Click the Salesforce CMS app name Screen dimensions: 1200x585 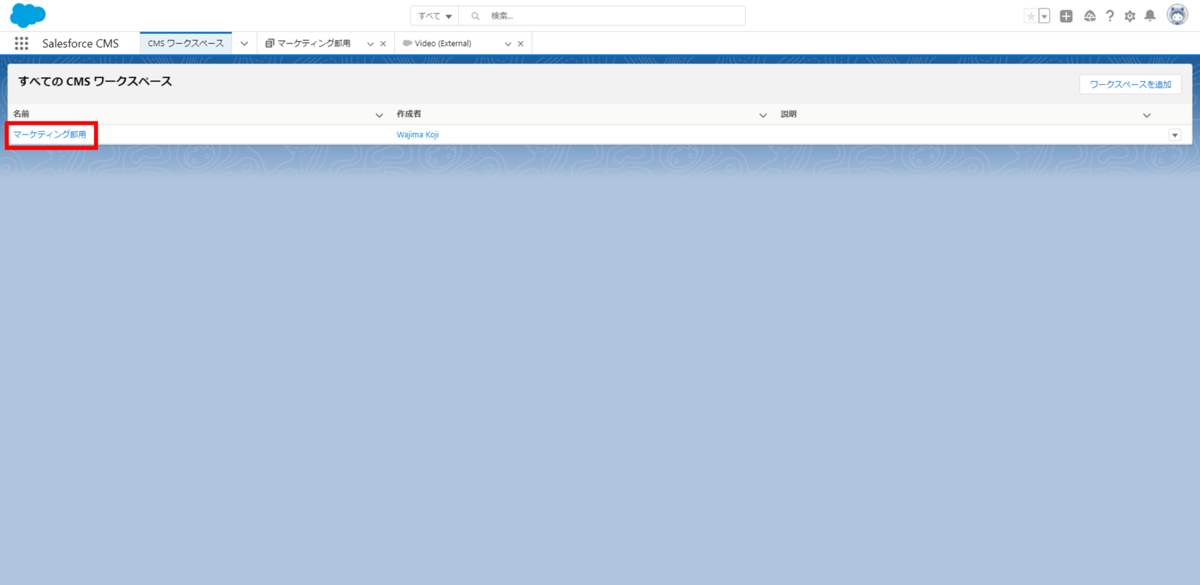coord(80,44)
